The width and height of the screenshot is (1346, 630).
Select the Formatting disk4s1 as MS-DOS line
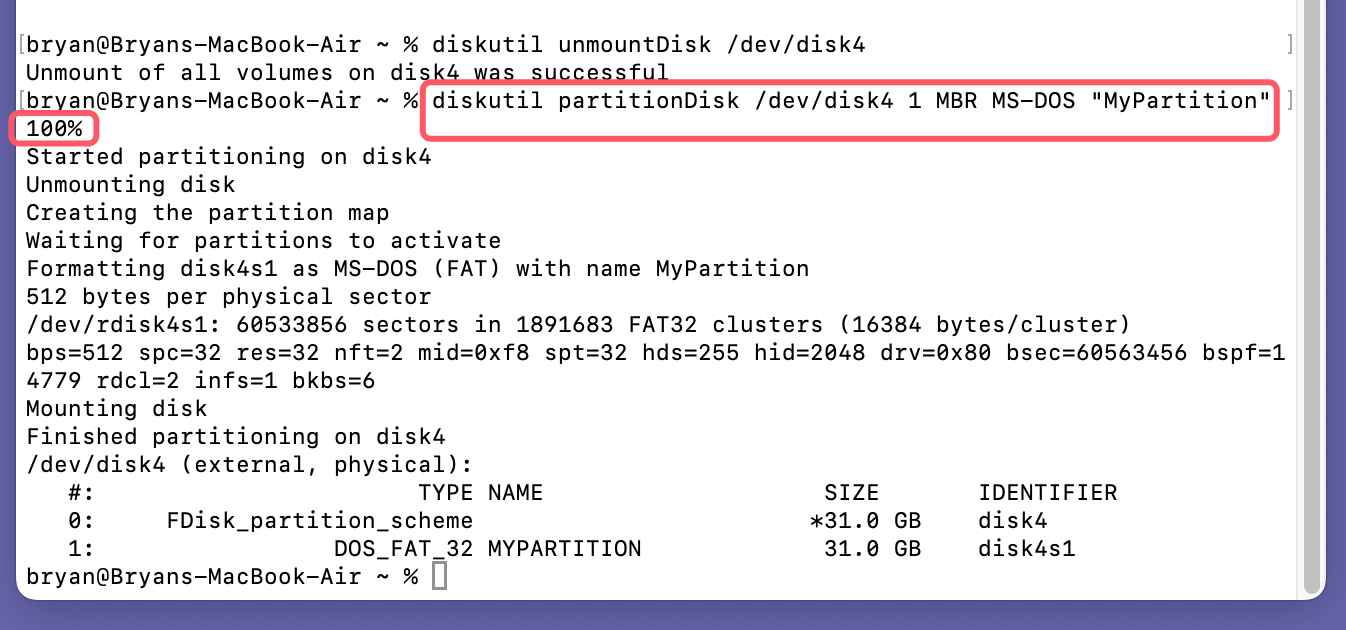pyautogui.click(x=415, y=268)
